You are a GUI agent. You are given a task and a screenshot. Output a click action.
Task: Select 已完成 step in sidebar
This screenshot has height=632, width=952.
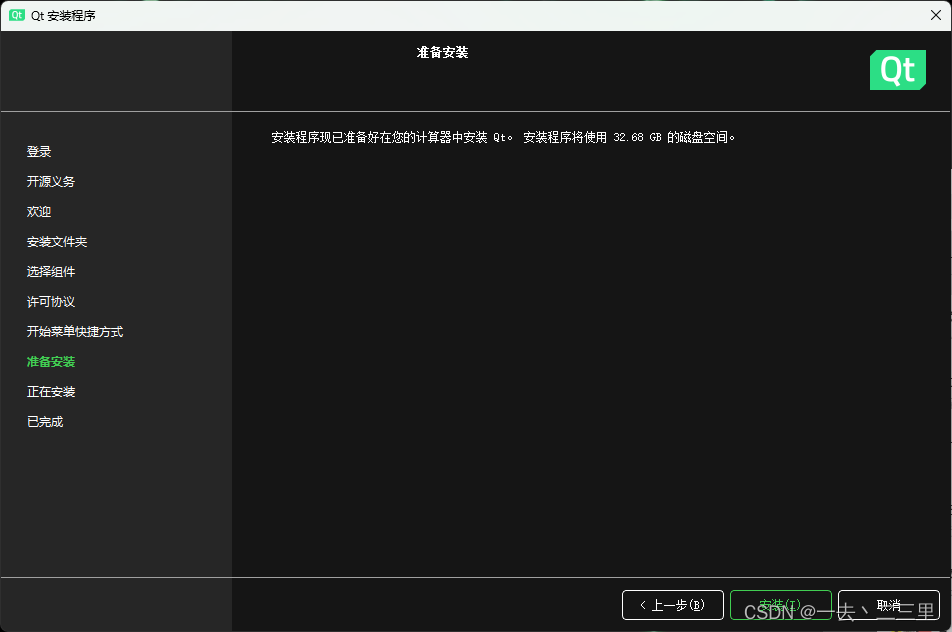[45, 422]
